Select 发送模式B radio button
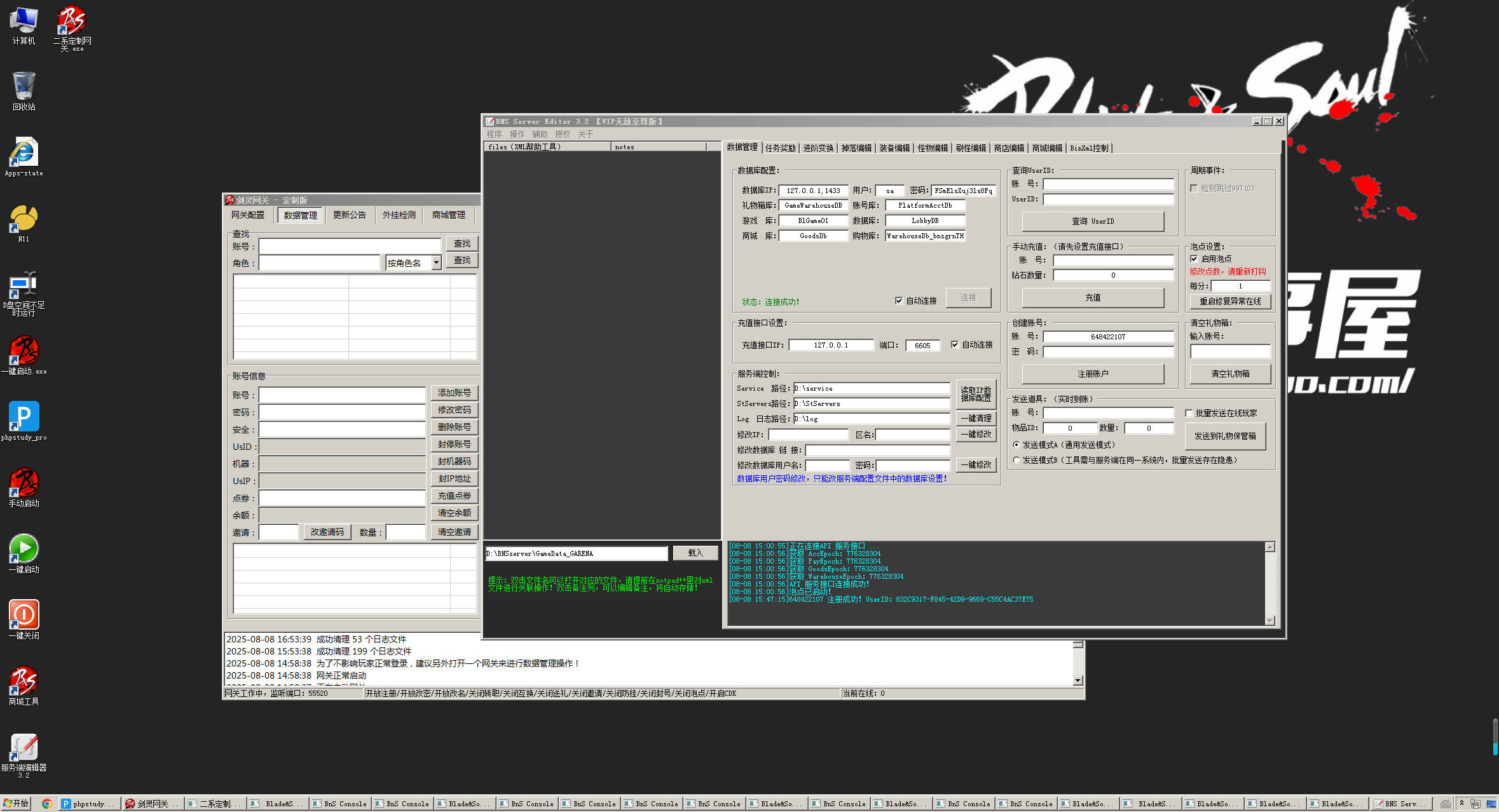Image resolution: width=1499 pixels, height=812 pixels. coord(1016,460)
